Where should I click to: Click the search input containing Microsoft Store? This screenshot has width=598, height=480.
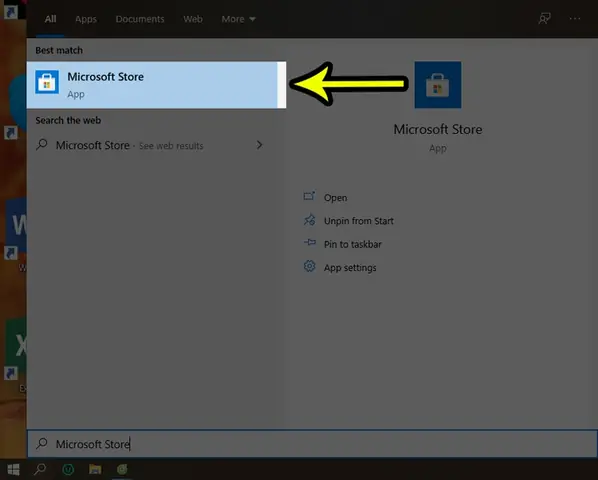[x=312, y=444]
